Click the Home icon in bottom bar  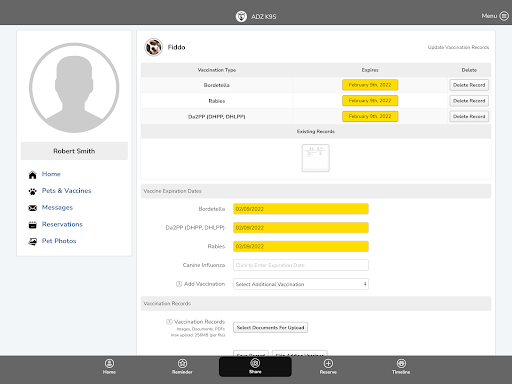pyautogui.click(x=109, y=363)
